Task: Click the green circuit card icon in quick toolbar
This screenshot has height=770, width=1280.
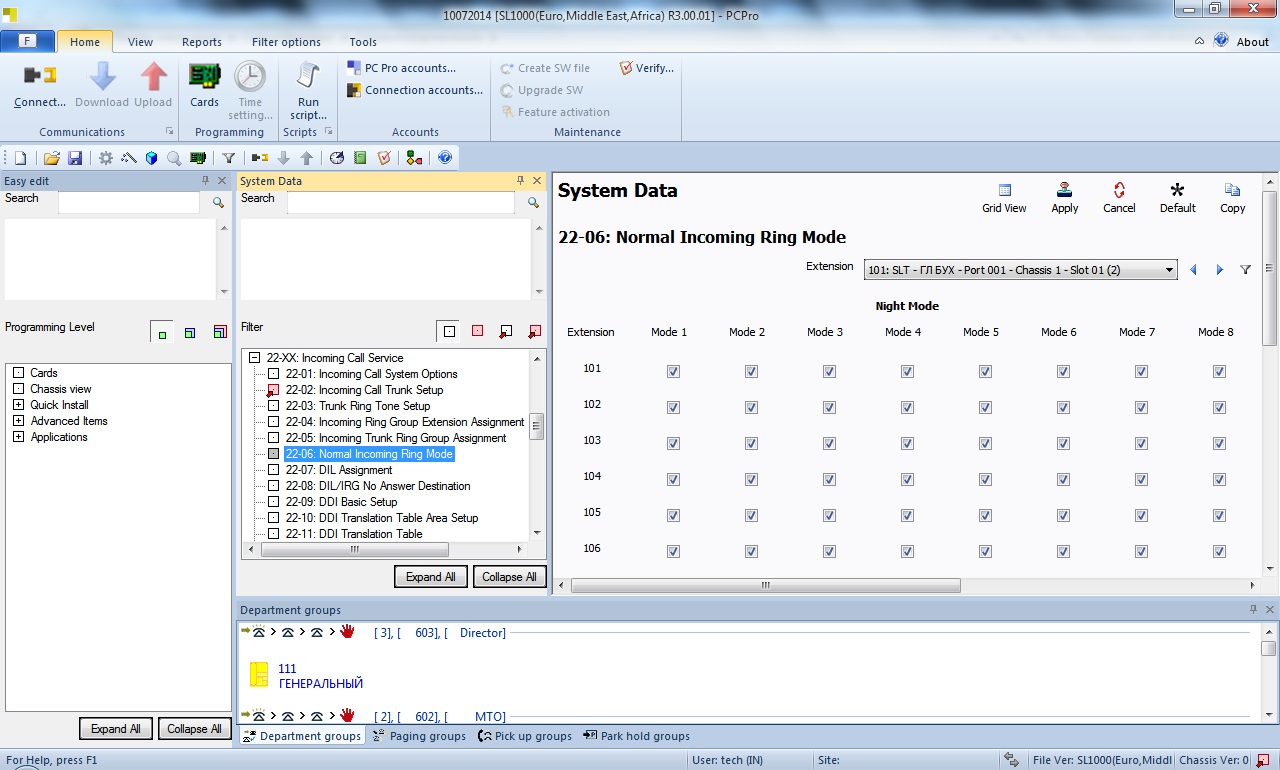Action: point(198,158)
